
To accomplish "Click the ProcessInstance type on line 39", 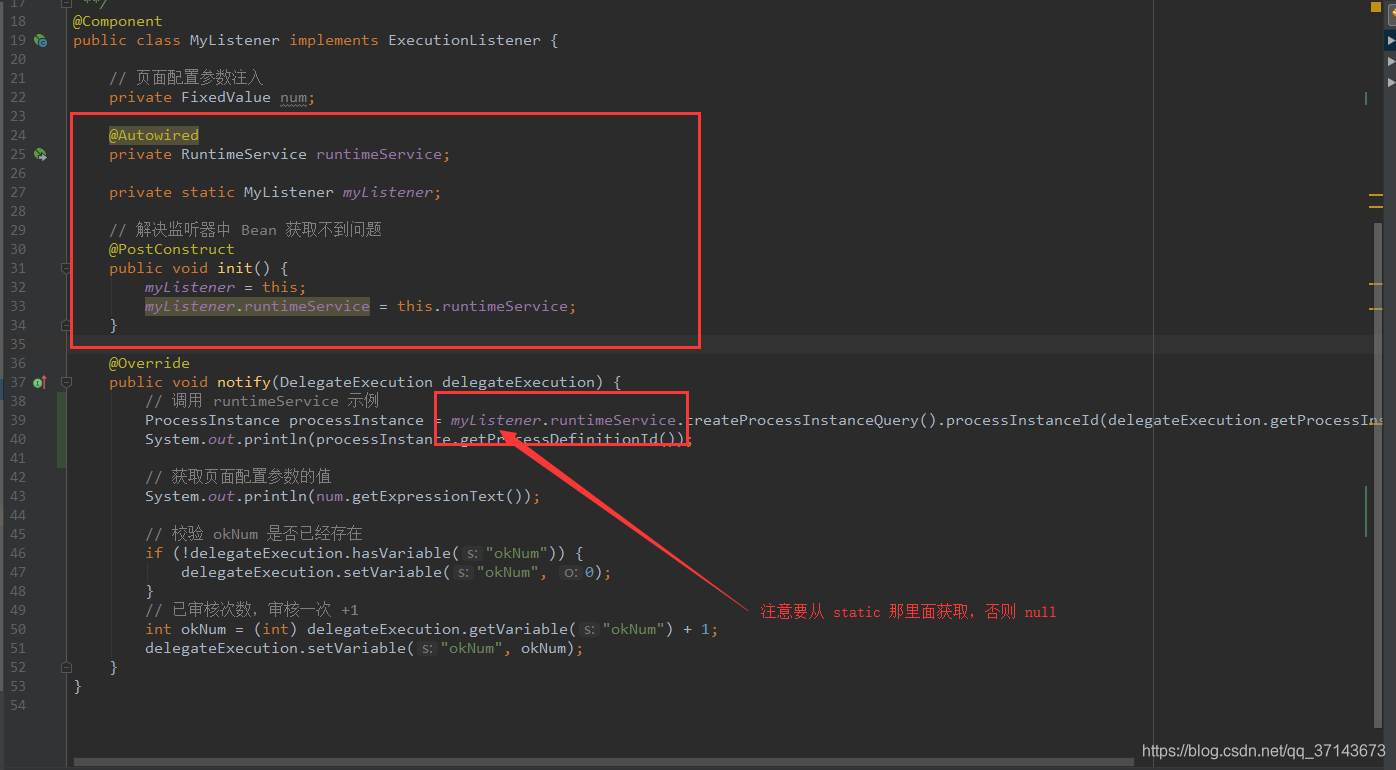I will [212, 420].
